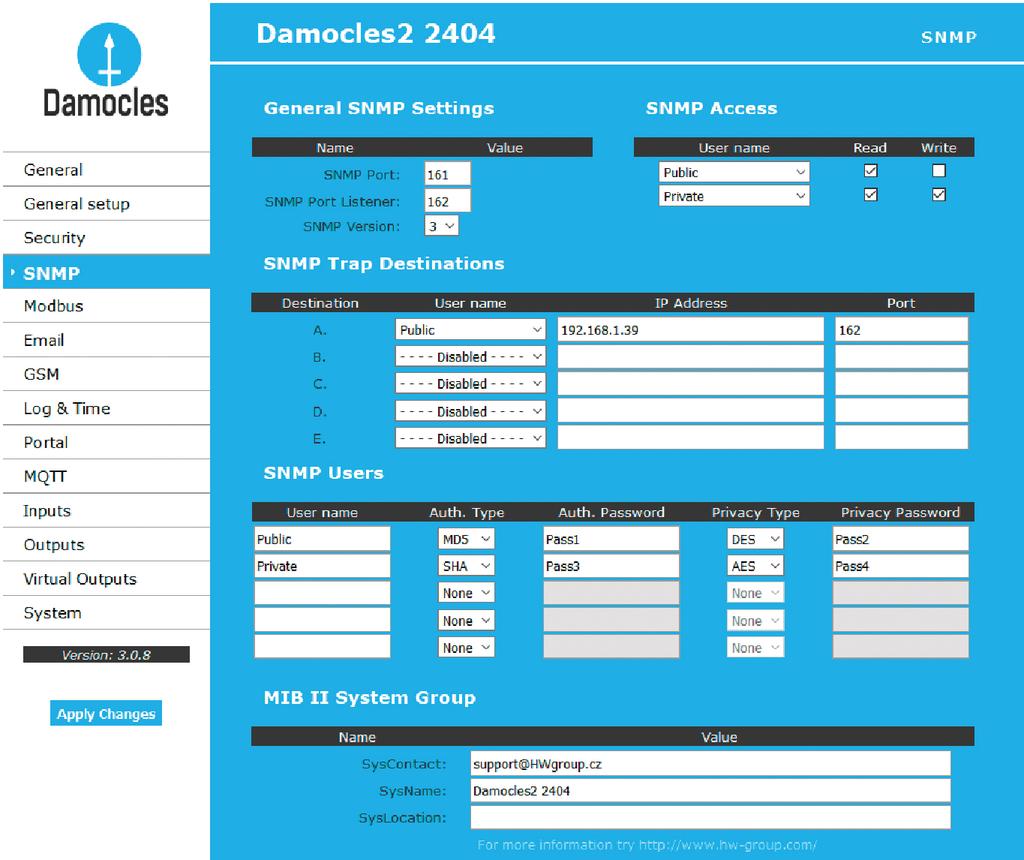The width and height of the screenshot is (1024, 860).
Task: Open AES privacy type dropdown
Action: click(755, 566)
